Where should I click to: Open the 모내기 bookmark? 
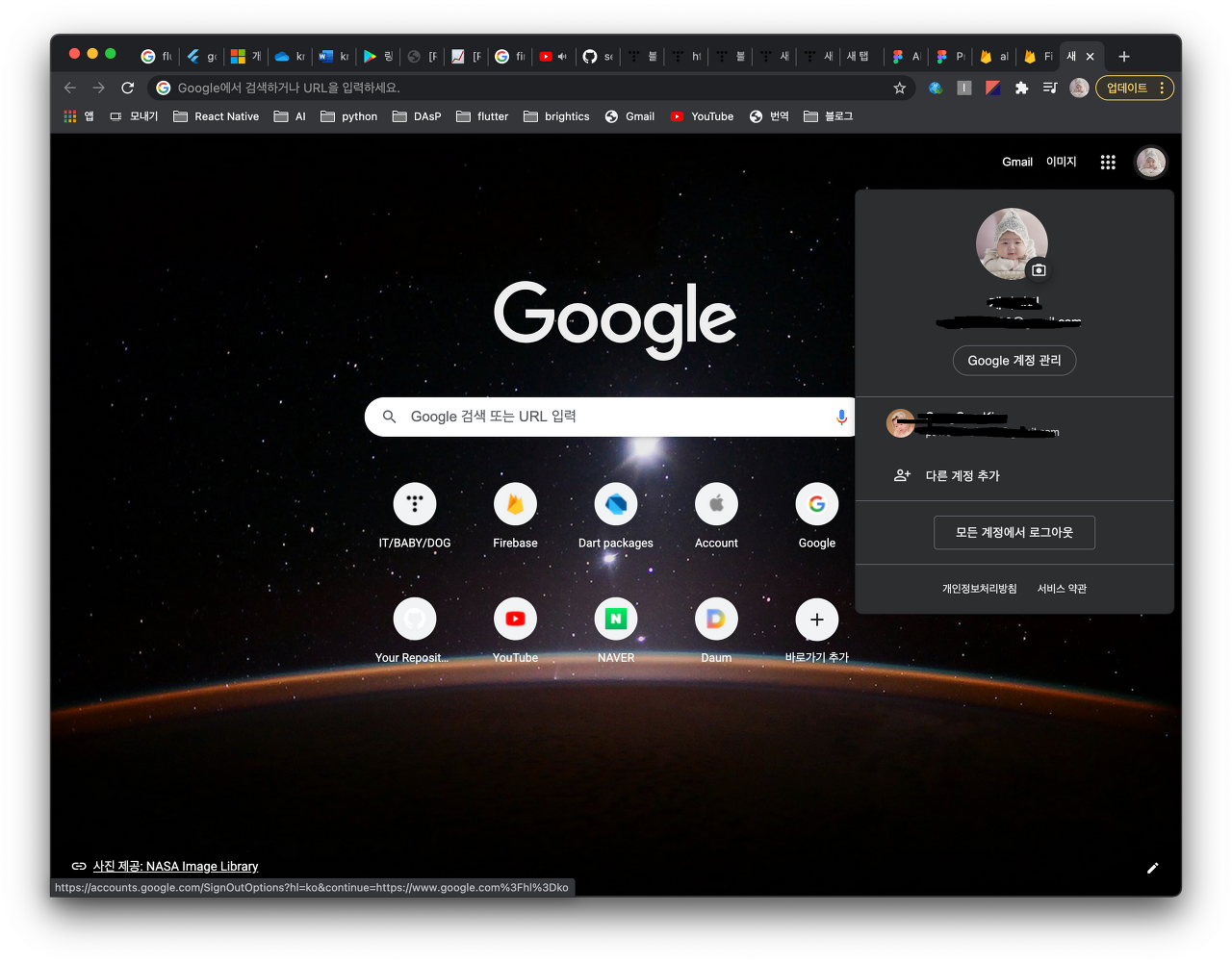(134, 116)
